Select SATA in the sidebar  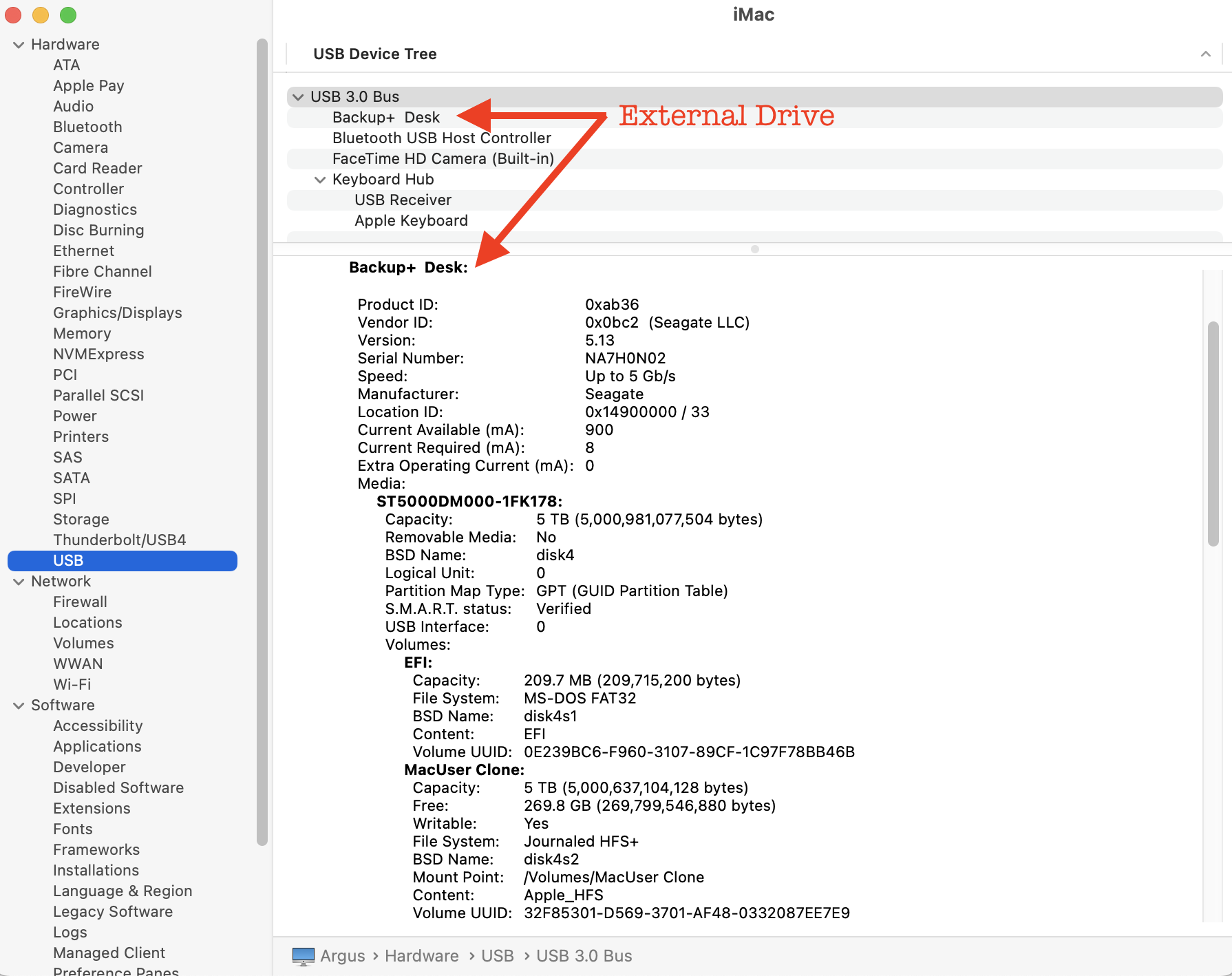(72, 478)
